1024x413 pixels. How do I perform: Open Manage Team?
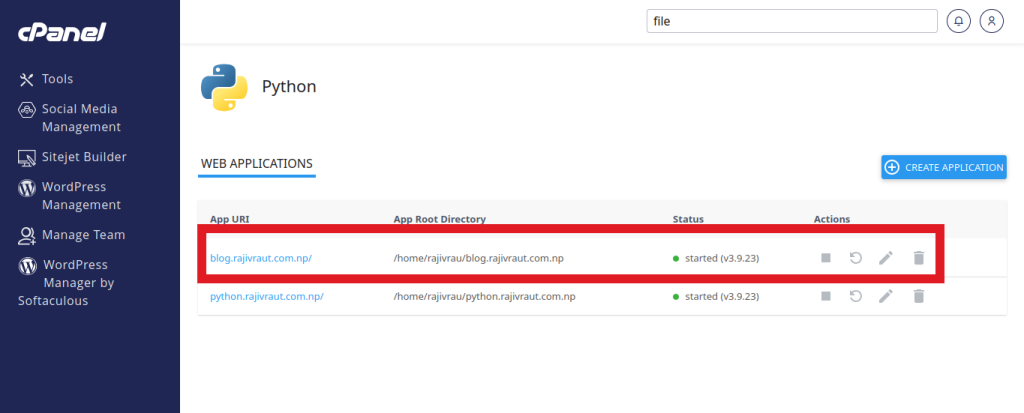(x=84, y=235)
